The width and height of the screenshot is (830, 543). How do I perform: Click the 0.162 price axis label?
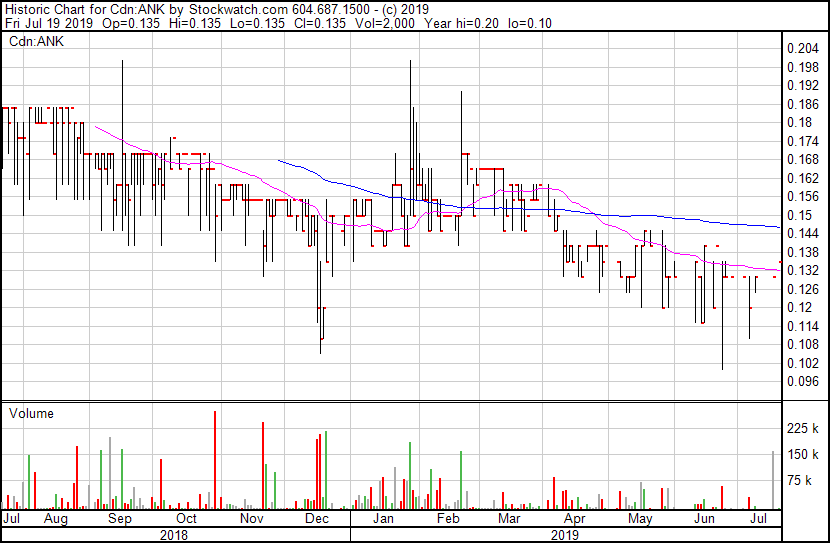(x=802, y=178)
